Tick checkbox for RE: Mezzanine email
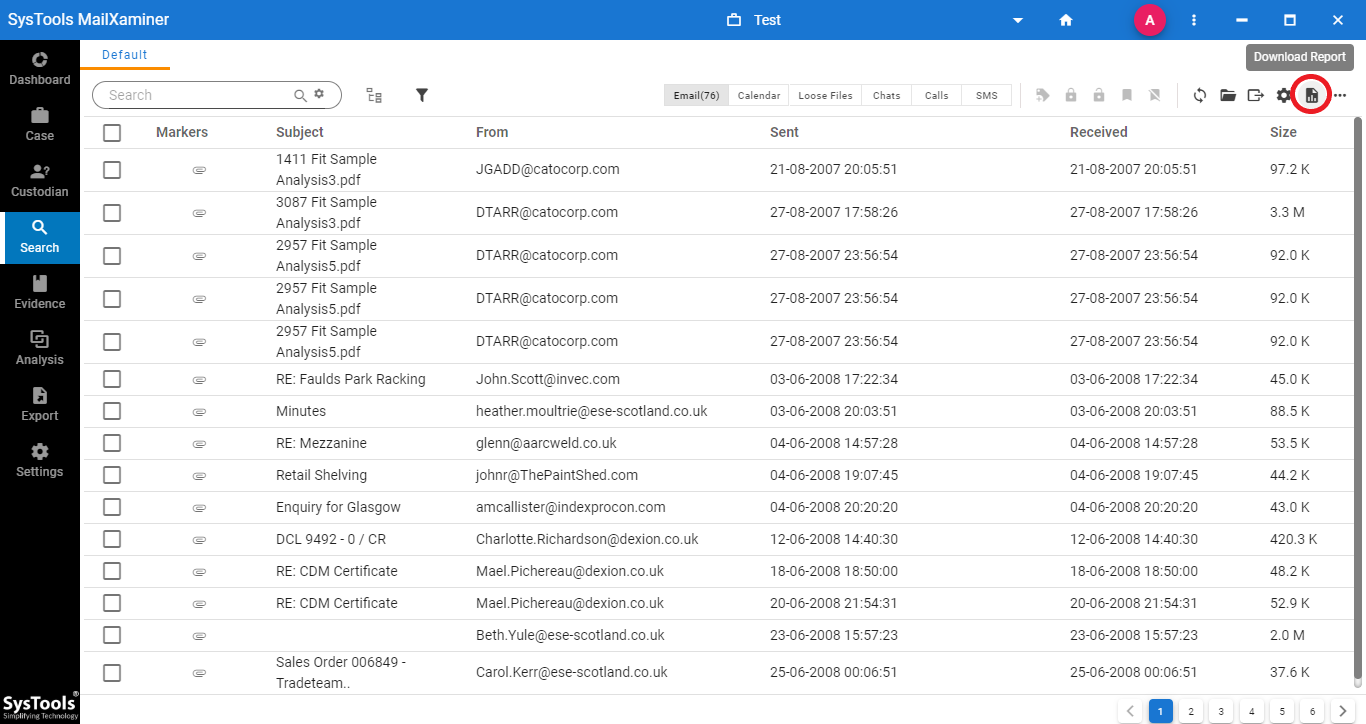The height and width of the screenshot is (724, 1366). [x=112, y=443]
